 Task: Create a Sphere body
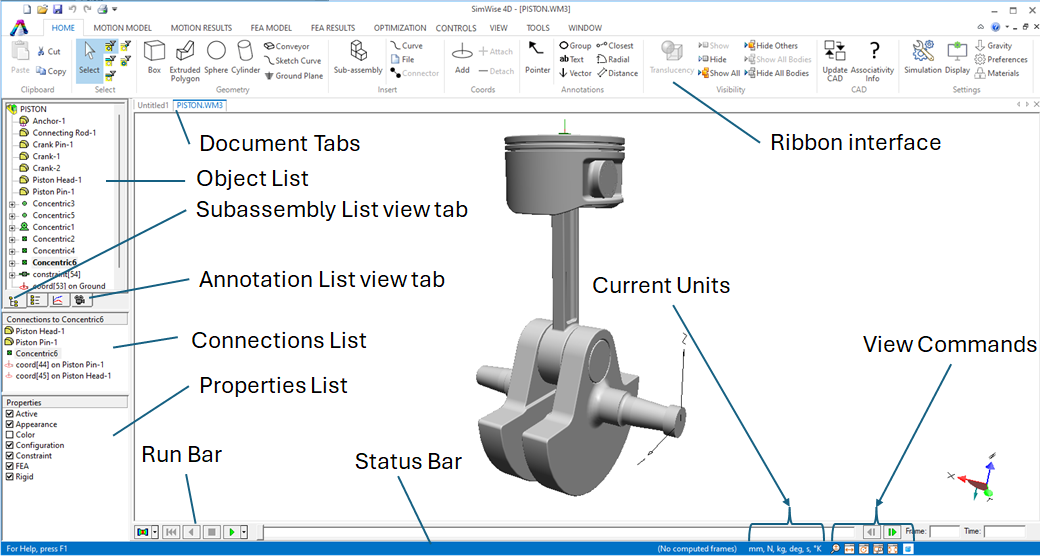point(216,57)
